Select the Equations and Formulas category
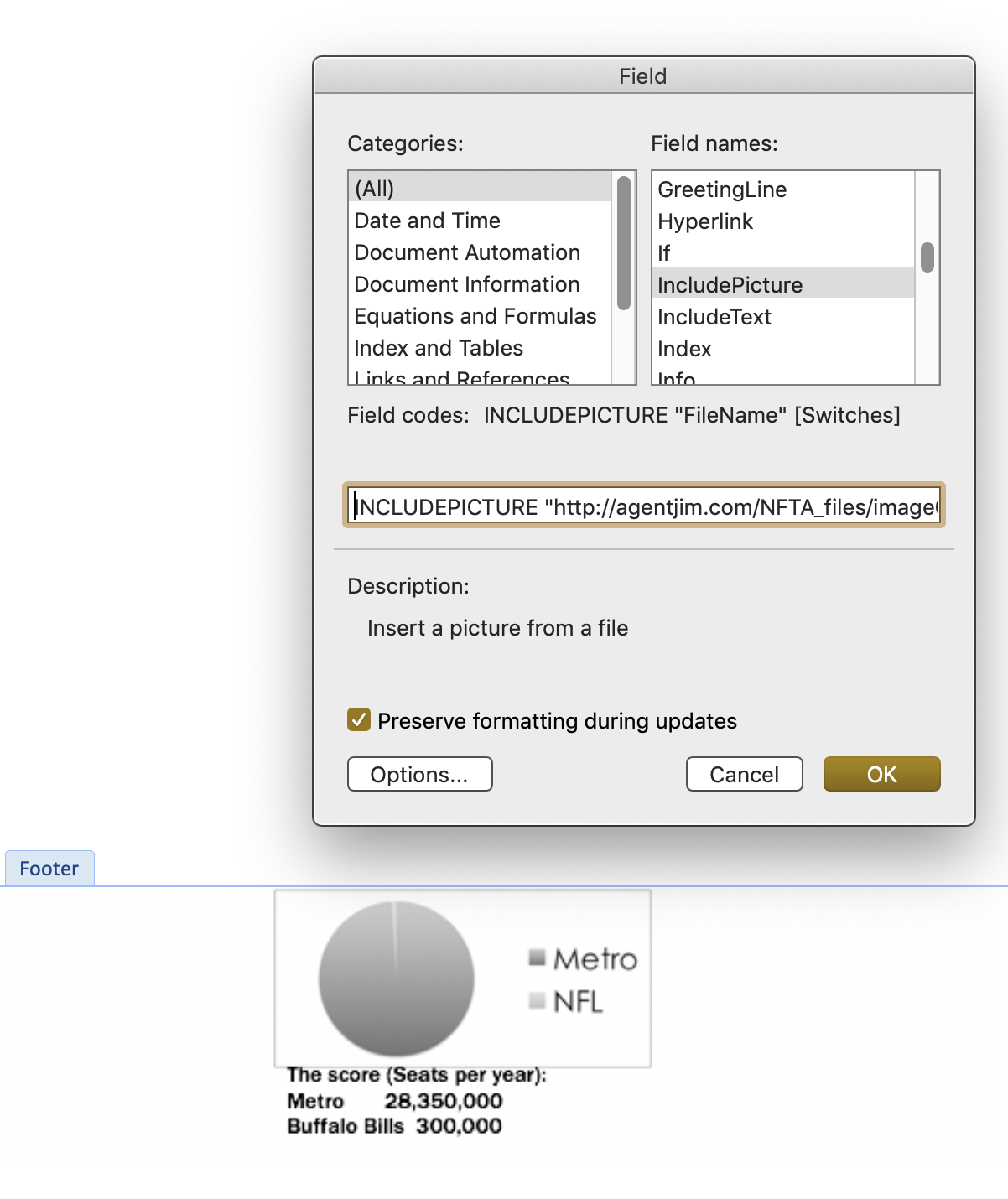The height and width of the screenshot is (1199, 1008). coord(480,316)
